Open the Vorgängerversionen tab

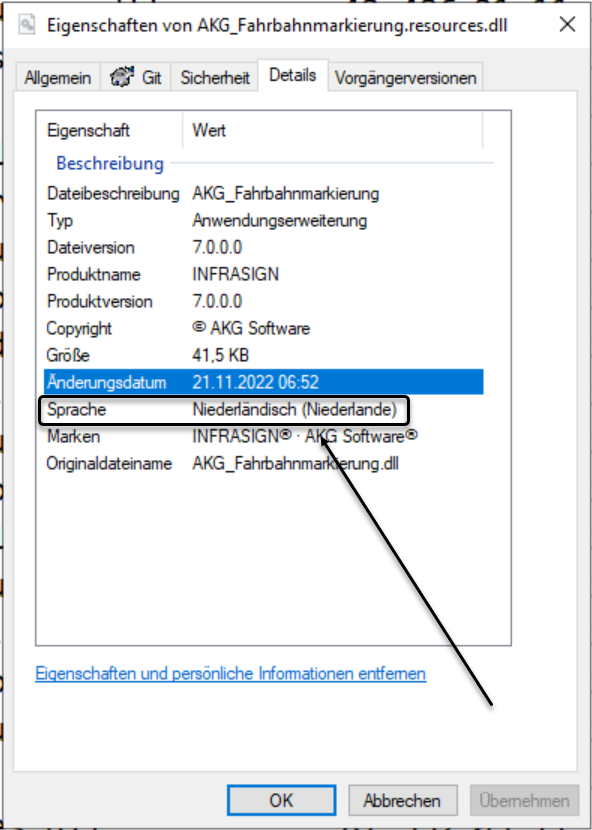coord(405,77)
